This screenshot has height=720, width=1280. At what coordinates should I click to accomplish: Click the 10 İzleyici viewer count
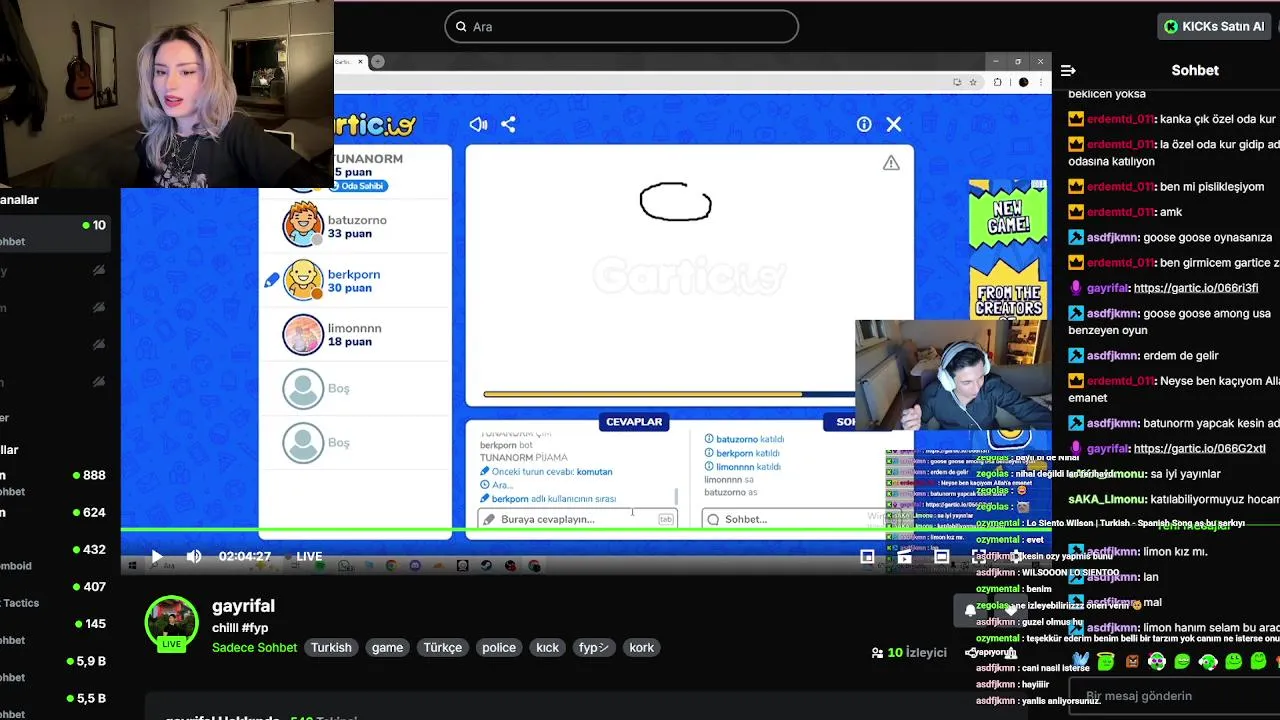coord(909,652)
